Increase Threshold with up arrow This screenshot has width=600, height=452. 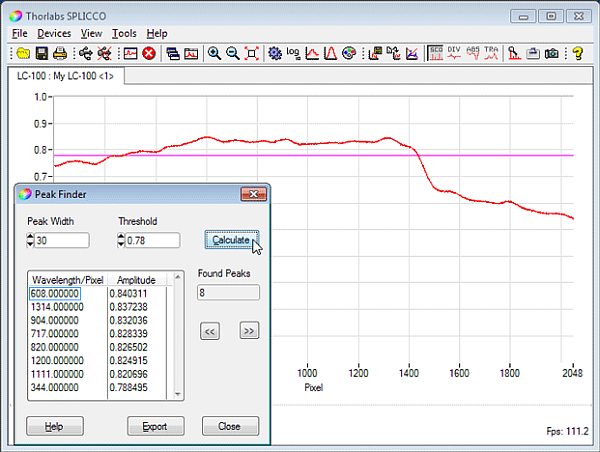click(x=121, y=237)
